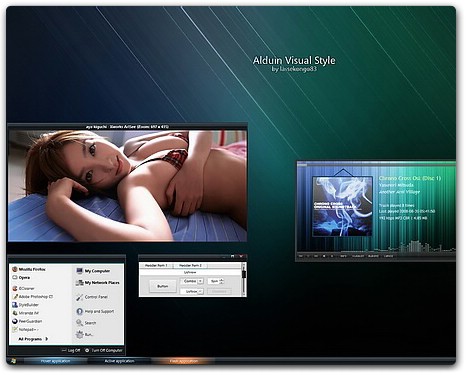The width and height of the screenshot is (466, 375).
Task: Click the Chrono Cross album art thumbnail
Action: tap(342, 206)
